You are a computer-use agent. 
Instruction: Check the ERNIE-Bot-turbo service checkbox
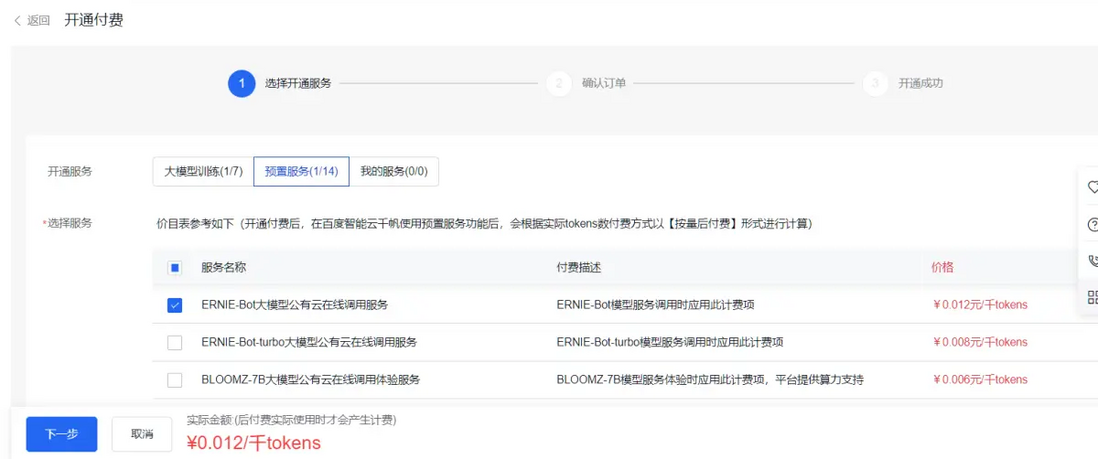(175, 343)
